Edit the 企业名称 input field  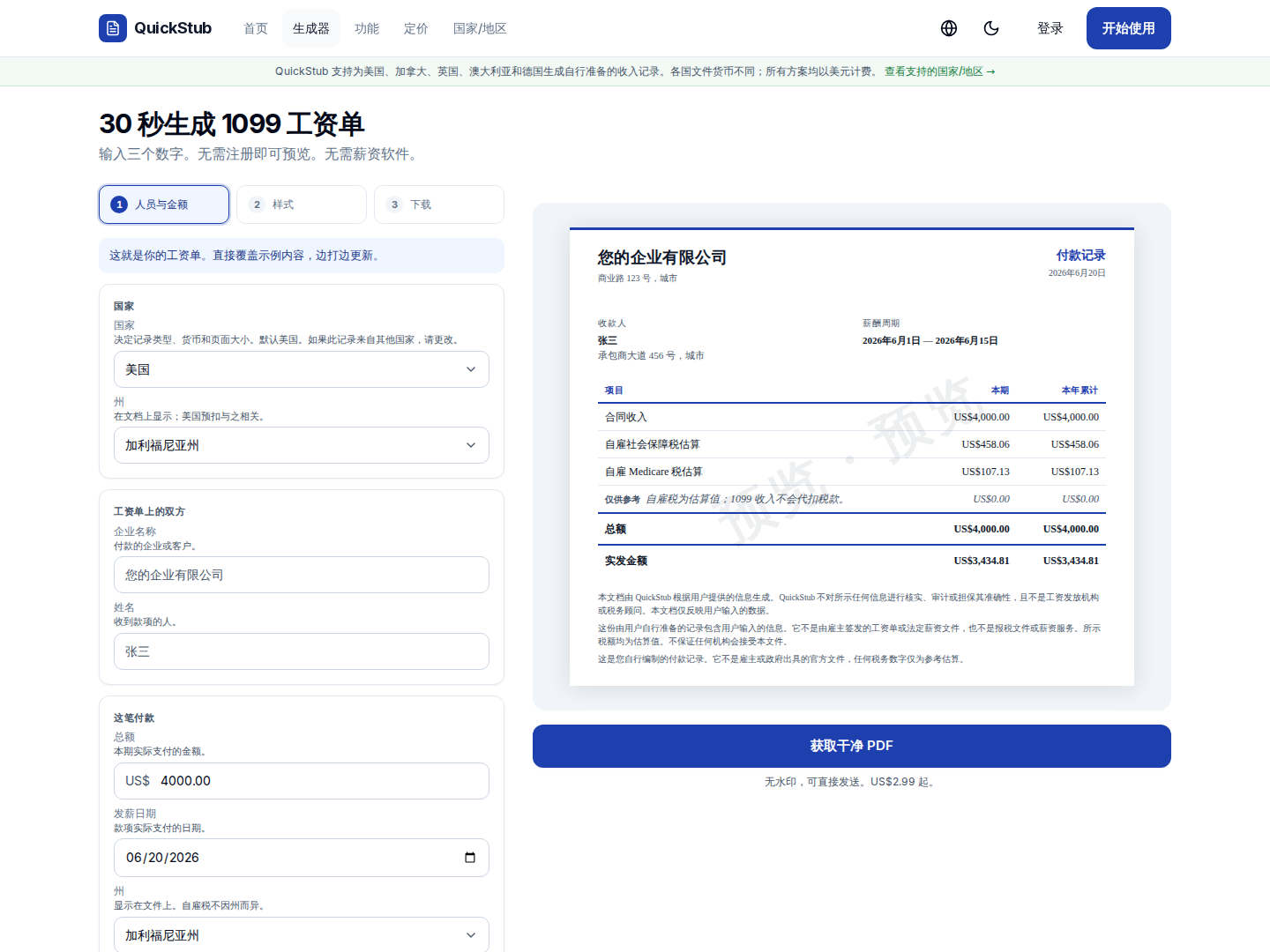coord(302,575)
